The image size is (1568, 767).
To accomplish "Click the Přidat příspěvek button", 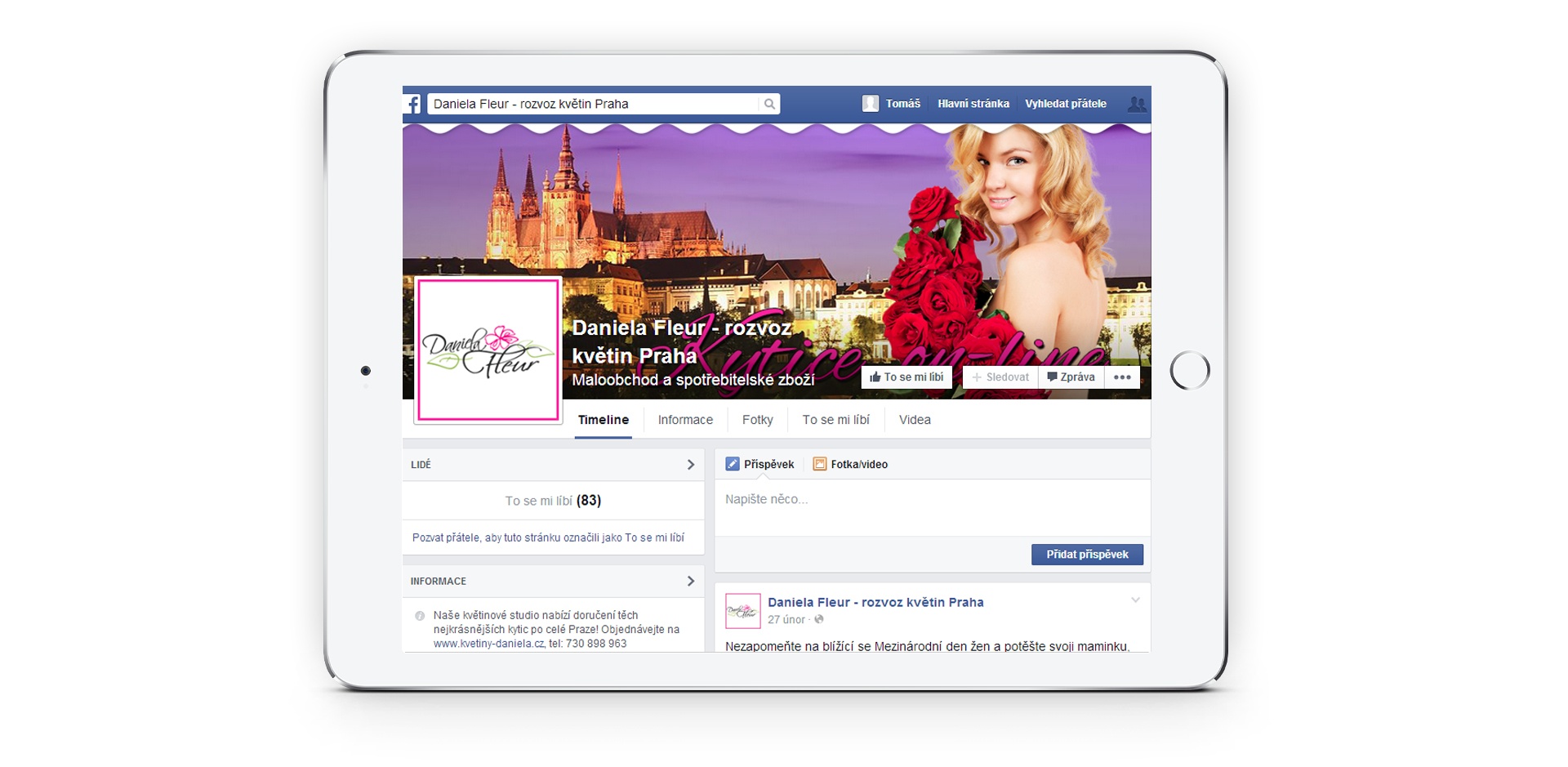I will [x=1087, y=555].
